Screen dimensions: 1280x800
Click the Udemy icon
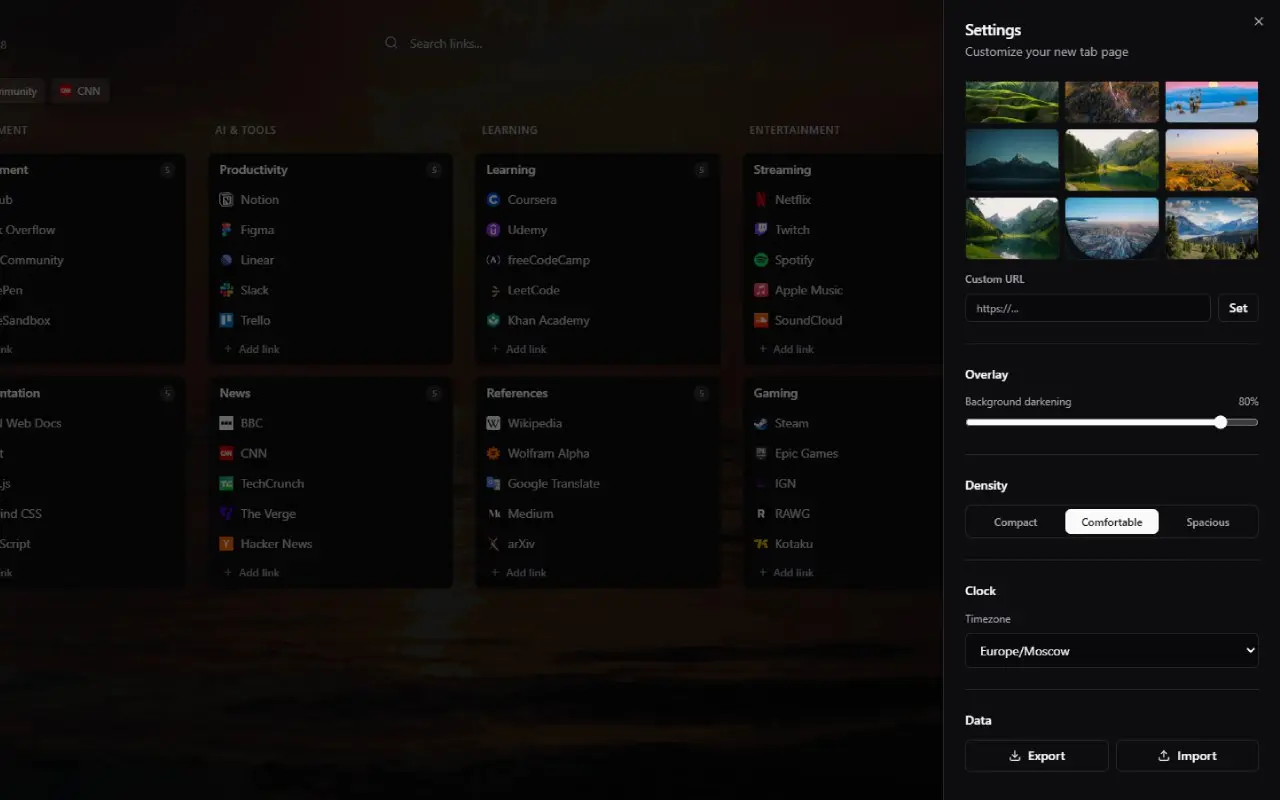[493, 230]
